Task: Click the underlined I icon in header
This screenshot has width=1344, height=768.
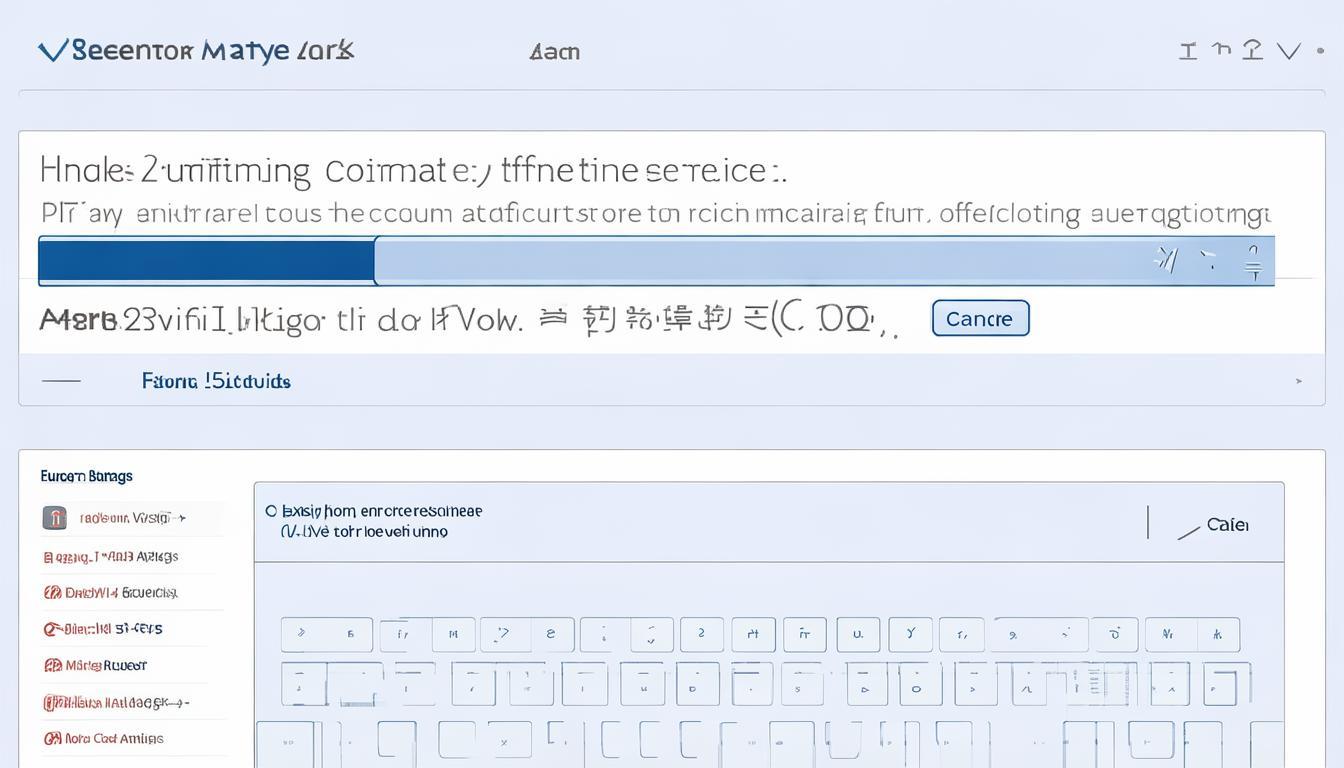Action: (x=1188, y=51)
